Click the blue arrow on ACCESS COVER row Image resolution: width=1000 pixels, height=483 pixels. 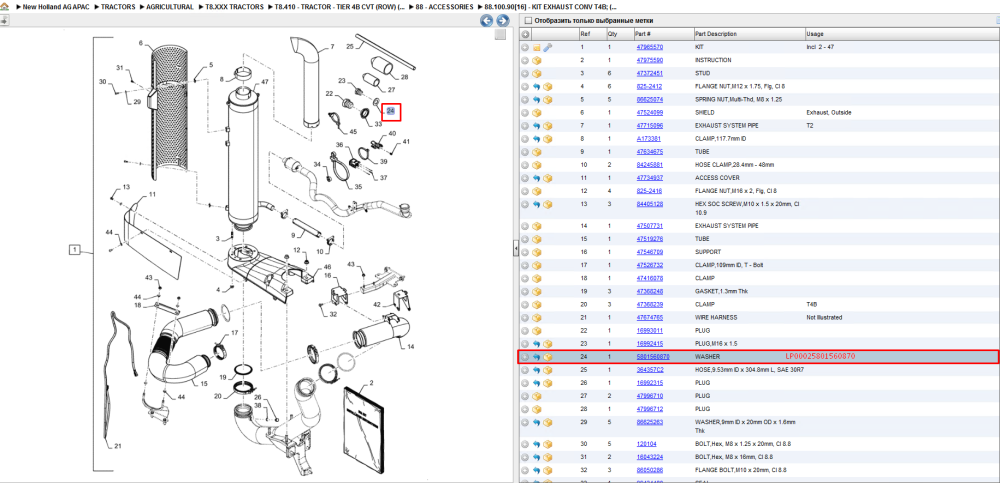(x=536, y=178)
